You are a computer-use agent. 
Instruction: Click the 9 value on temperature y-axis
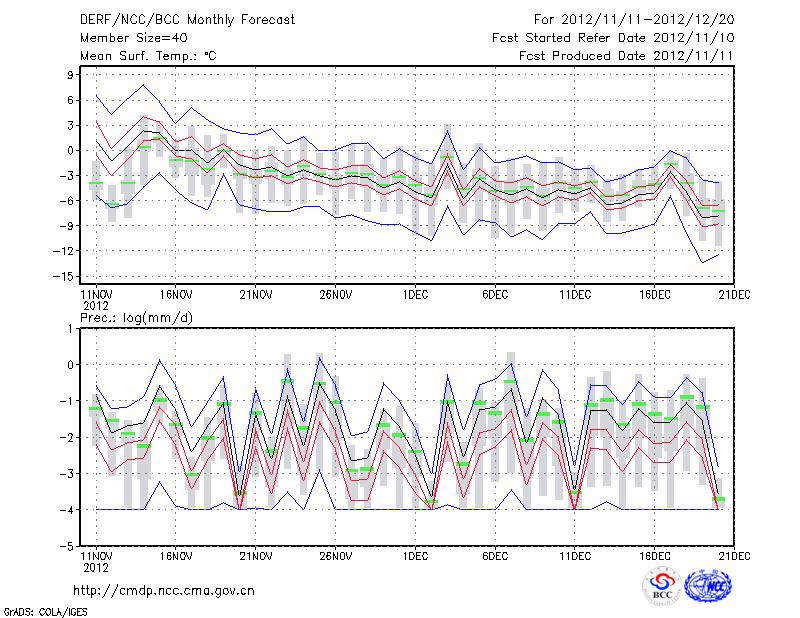click(72, 75)
